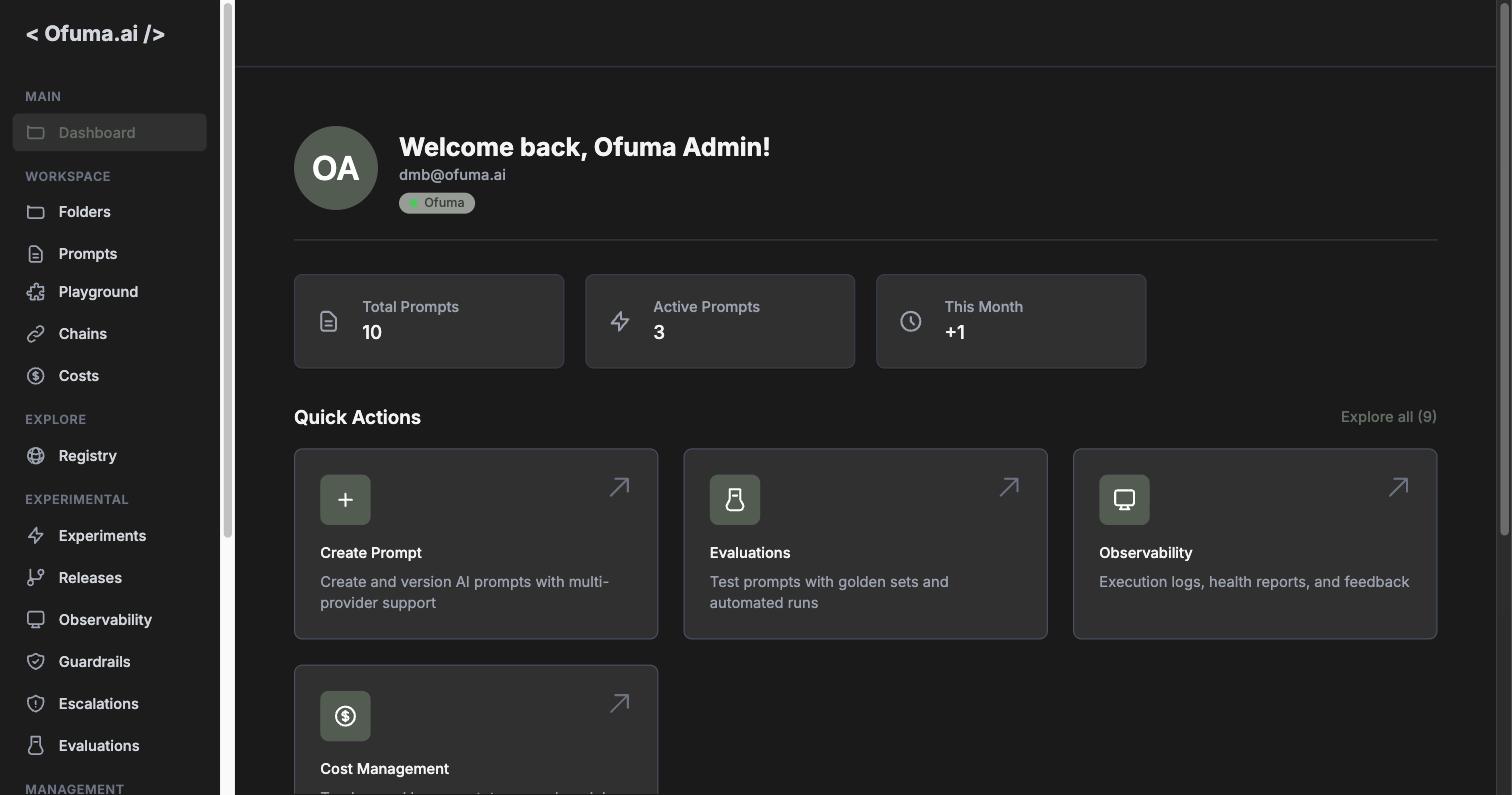1512x795 pixels.
Task: Click the Costs dollar icon in sidebar
Action: coord(36,376)
